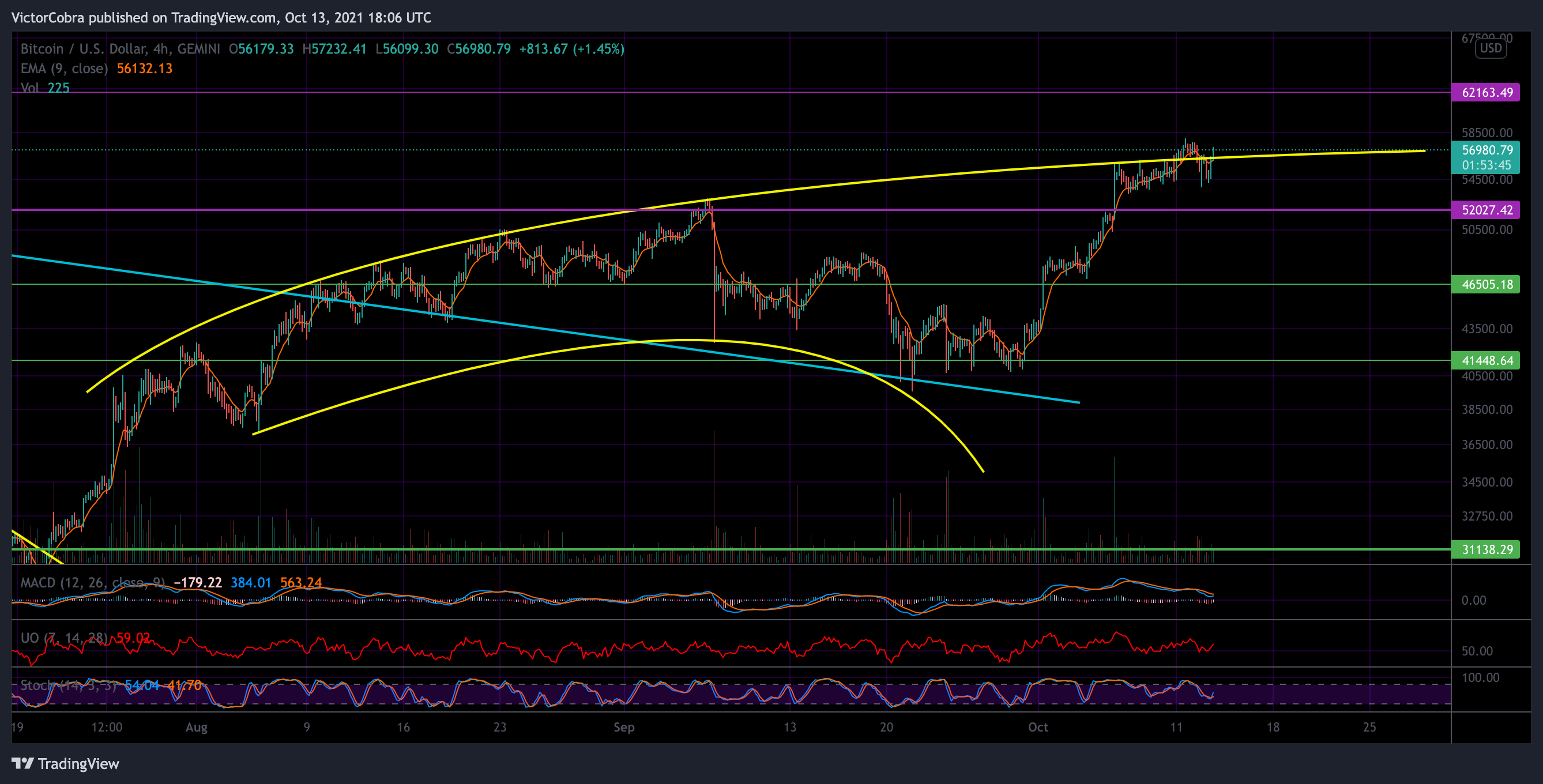Click the 12:00 label on time axis
The width and height of the screenshot is (1543, 784).
pyautogui.click(x=107, y=727)
